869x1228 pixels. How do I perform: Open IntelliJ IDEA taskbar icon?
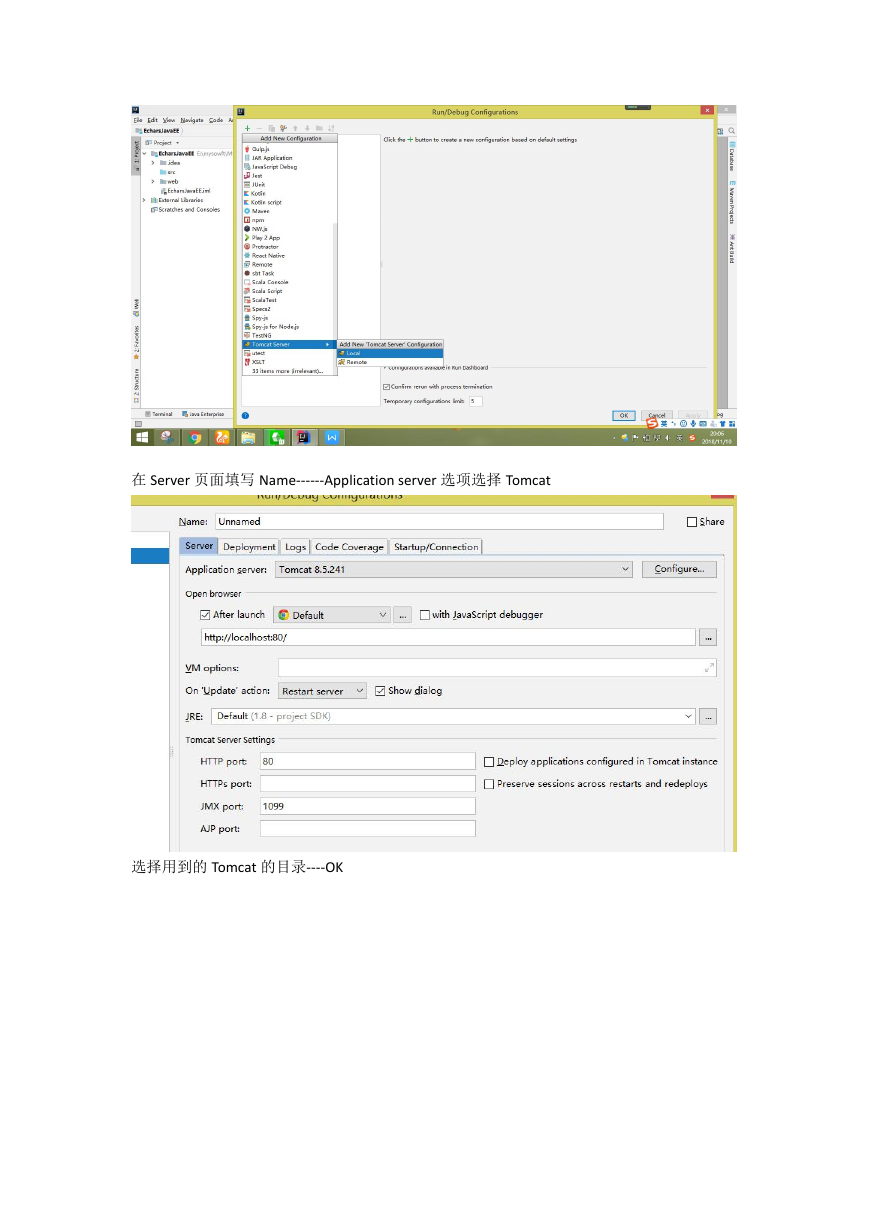[x=303, y=437]
